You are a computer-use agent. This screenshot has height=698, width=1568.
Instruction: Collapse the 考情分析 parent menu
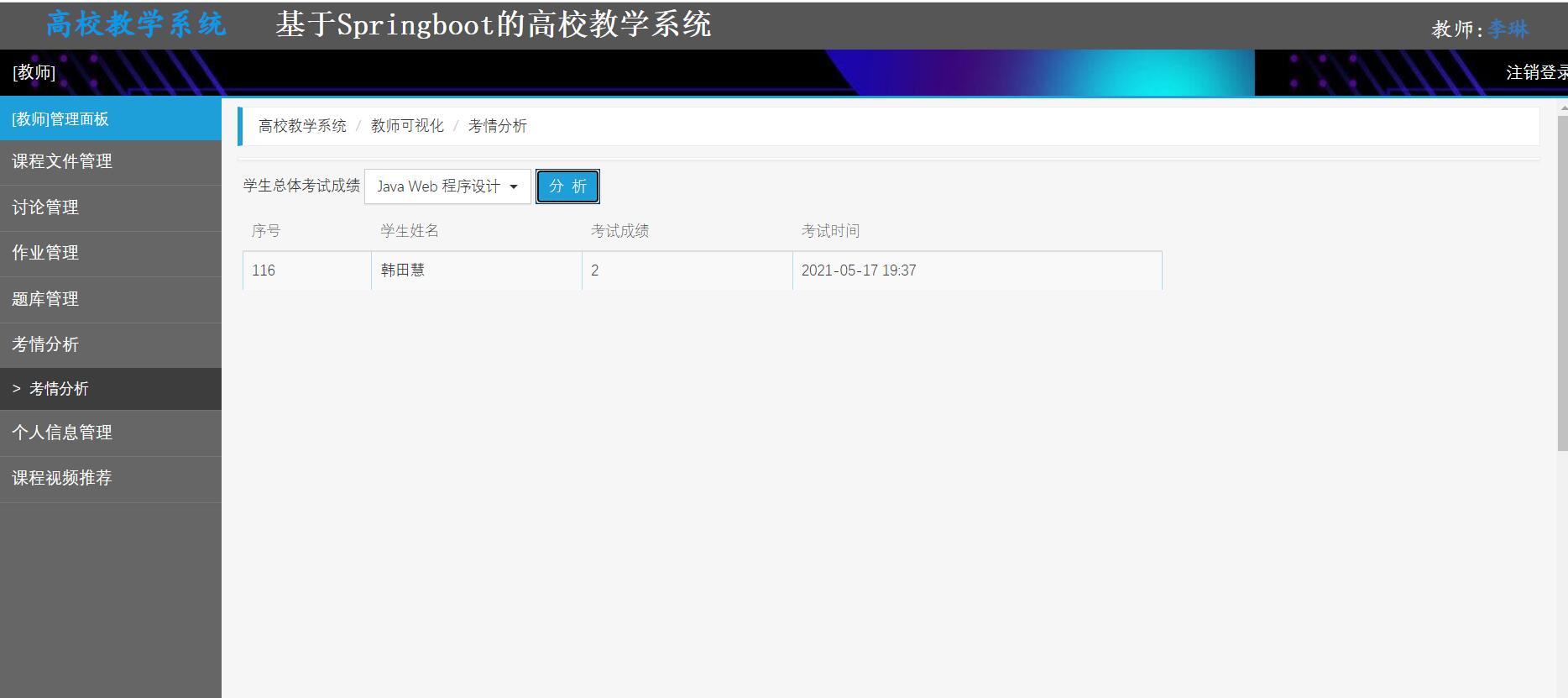[111, 344]
